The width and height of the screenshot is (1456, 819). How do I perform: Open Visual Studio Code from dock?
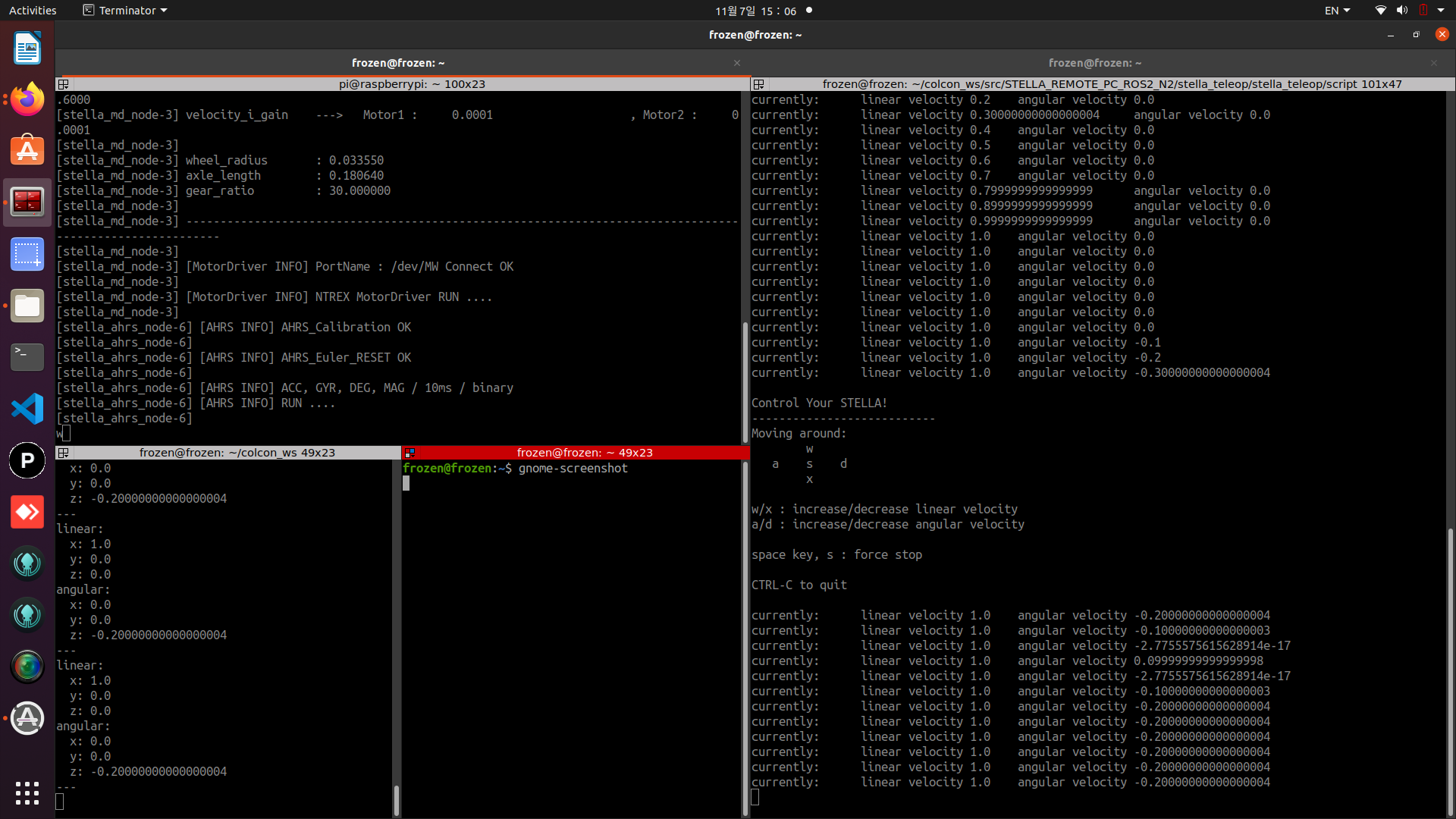(27, 409)
